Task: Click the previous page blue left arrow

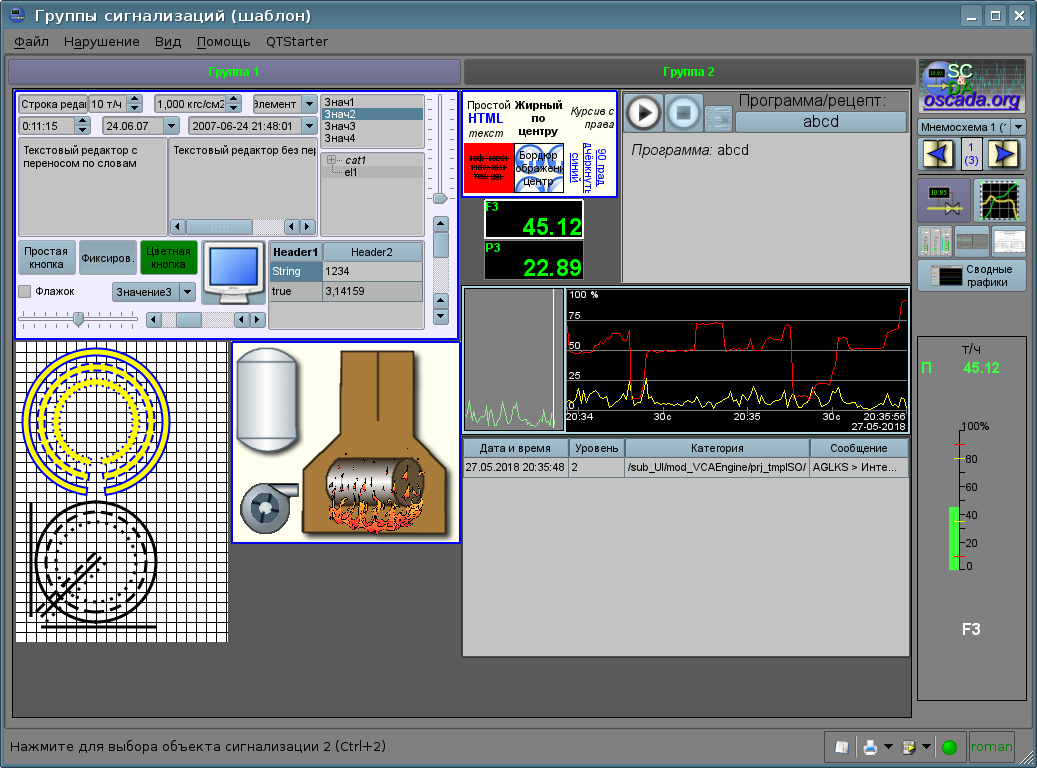Action: click(x=936, y=155)
